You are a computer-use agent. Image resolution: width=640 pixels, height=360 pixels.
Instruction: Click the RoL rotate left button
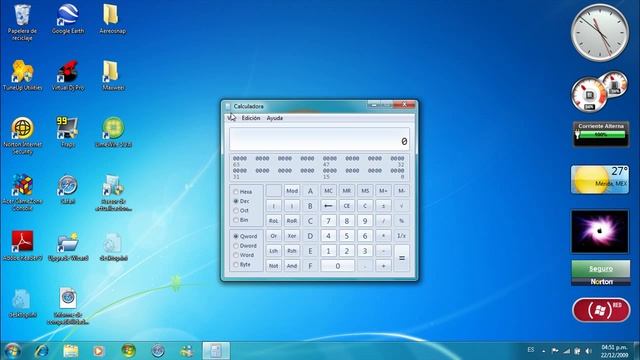click(273, 221)
